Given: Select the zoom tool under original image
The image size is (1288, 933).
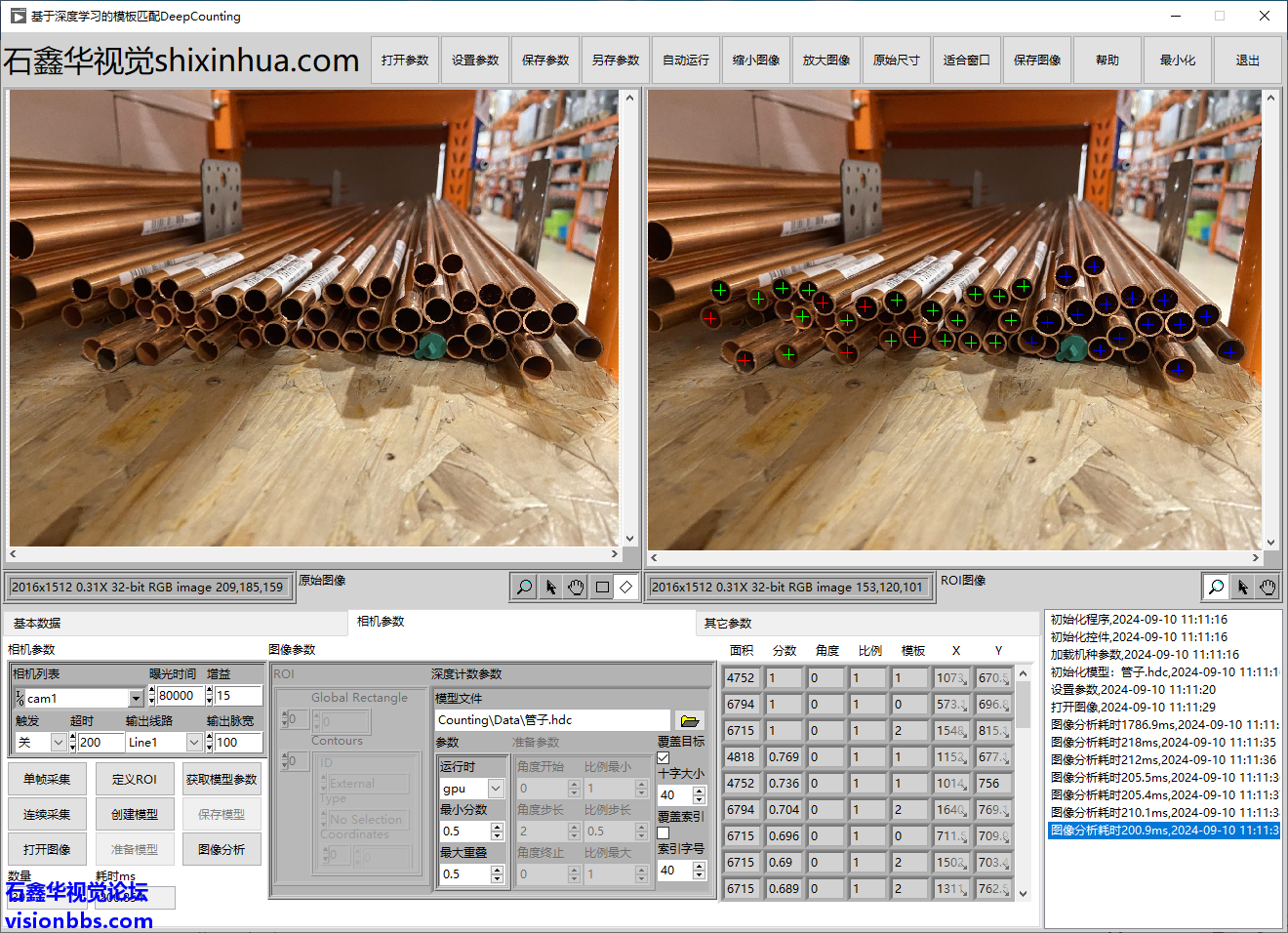Looking at the screenshot, I should coord(524,587).
